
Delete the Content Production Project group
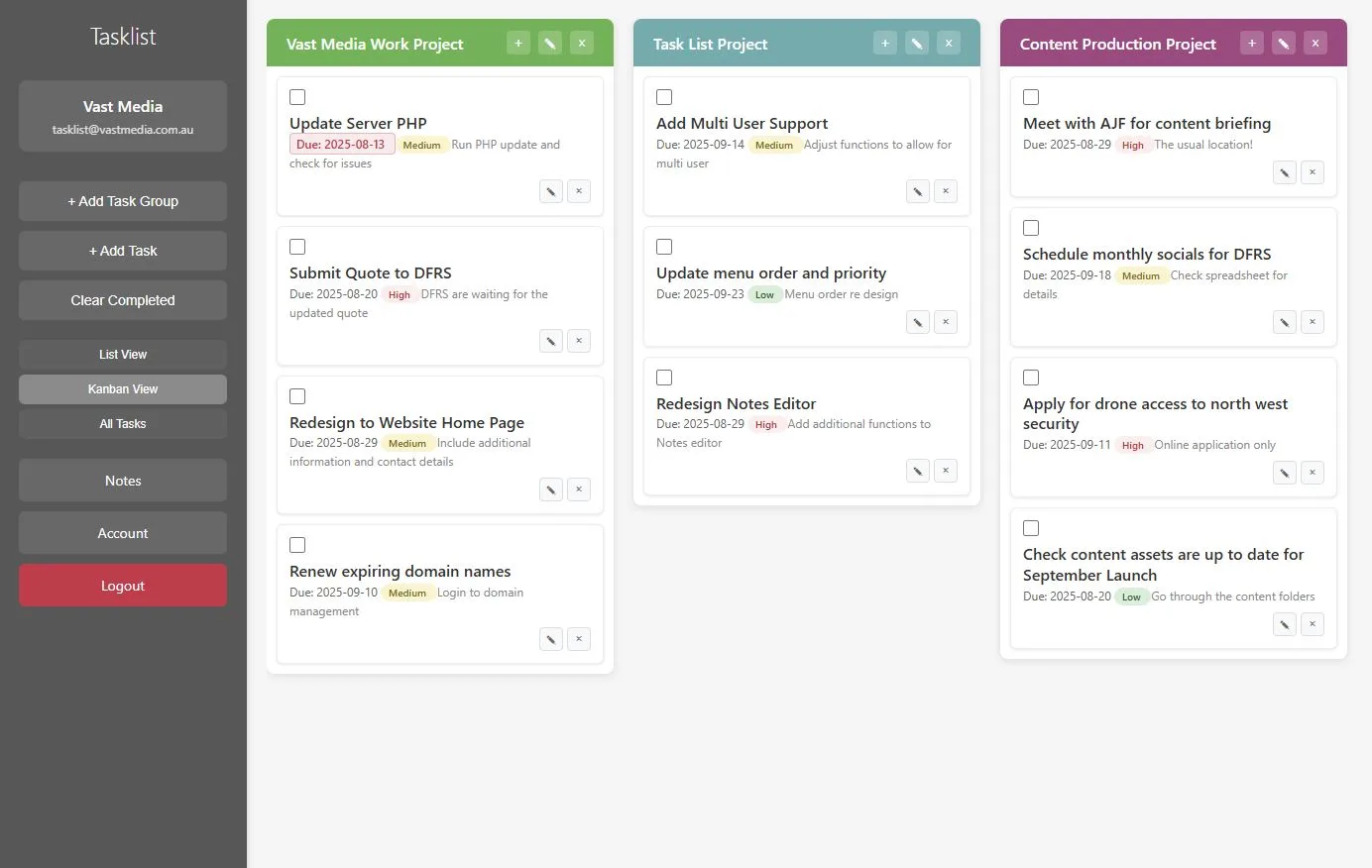click(x=1315, y=43)
